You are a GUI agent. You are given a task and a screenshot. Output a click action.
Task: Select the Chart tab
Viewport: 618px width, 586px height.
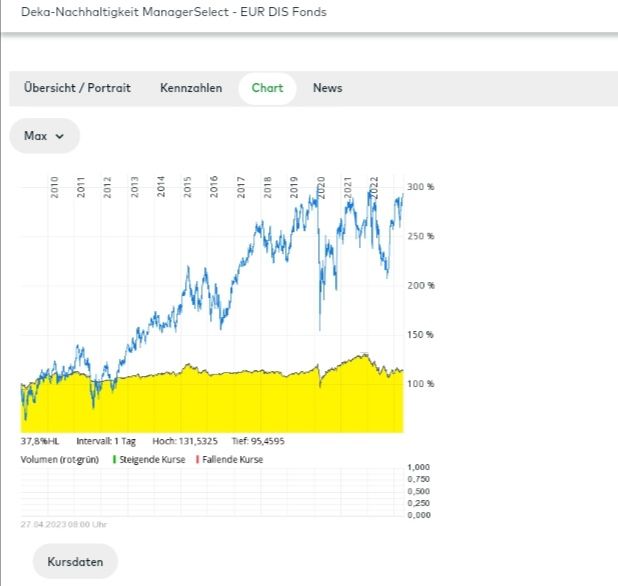tap(267, 88)
